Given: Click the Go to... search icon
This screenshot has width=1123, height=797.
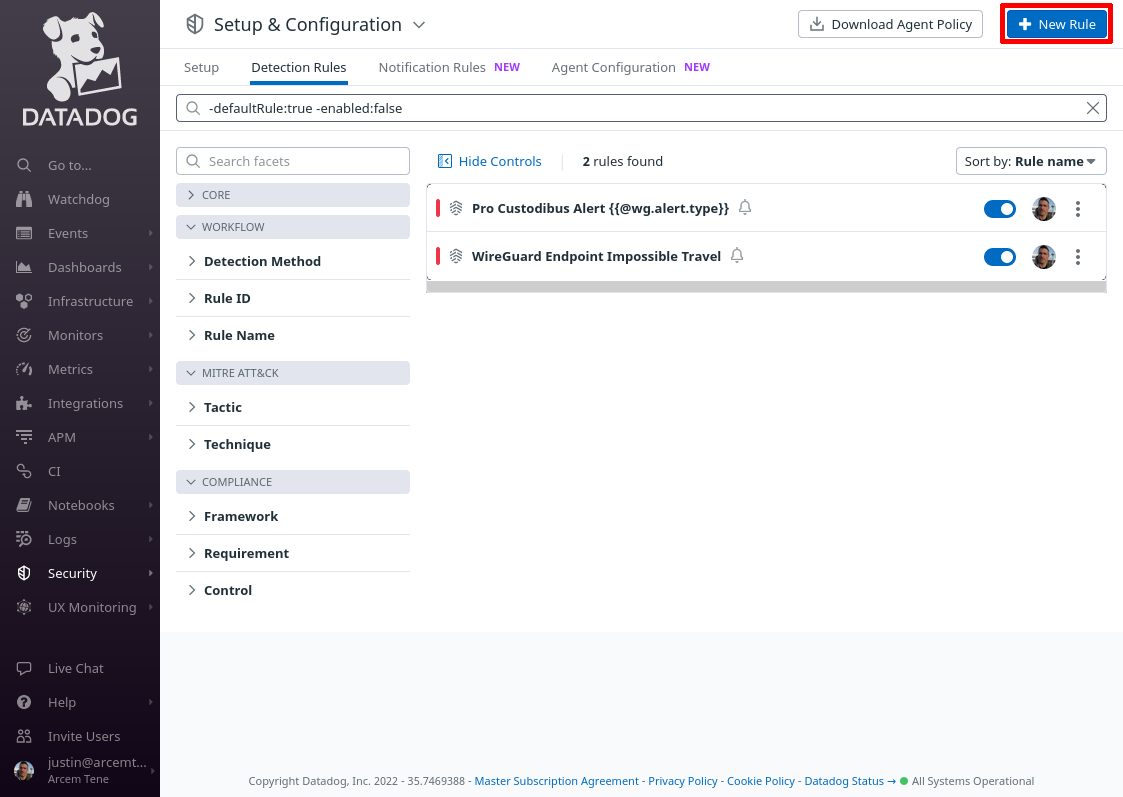Looking at the screenshot, I should coord(24,165).
